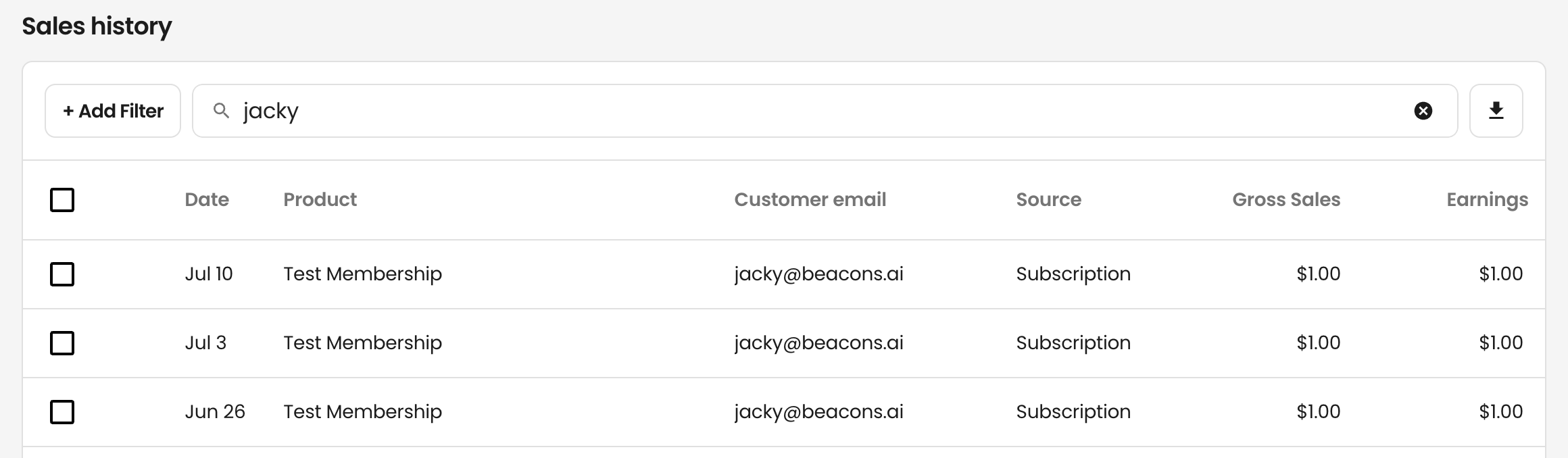1568x458 pixels.
Task: Clear the jacky search text
Action: point(1423,111)
